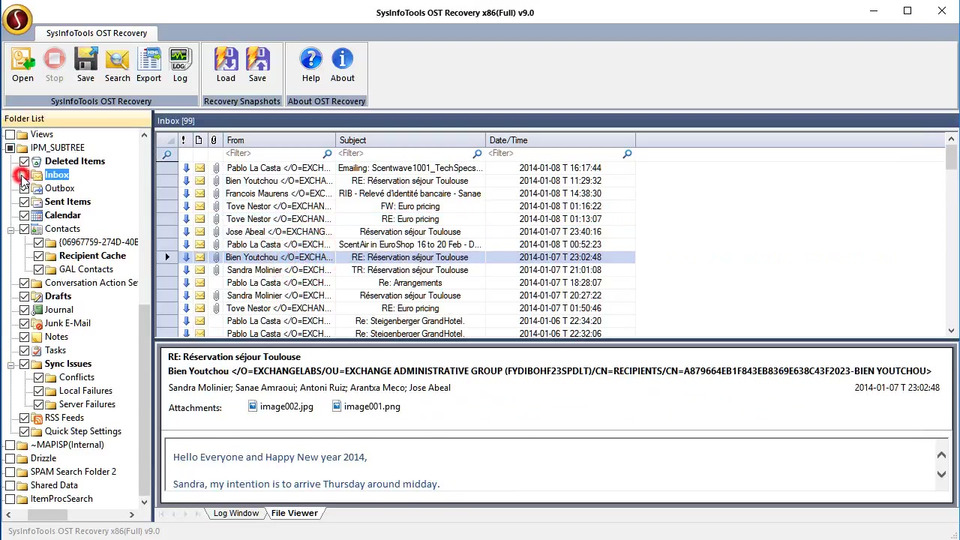Click the Deleted Items folder icon

coord(37,162)
